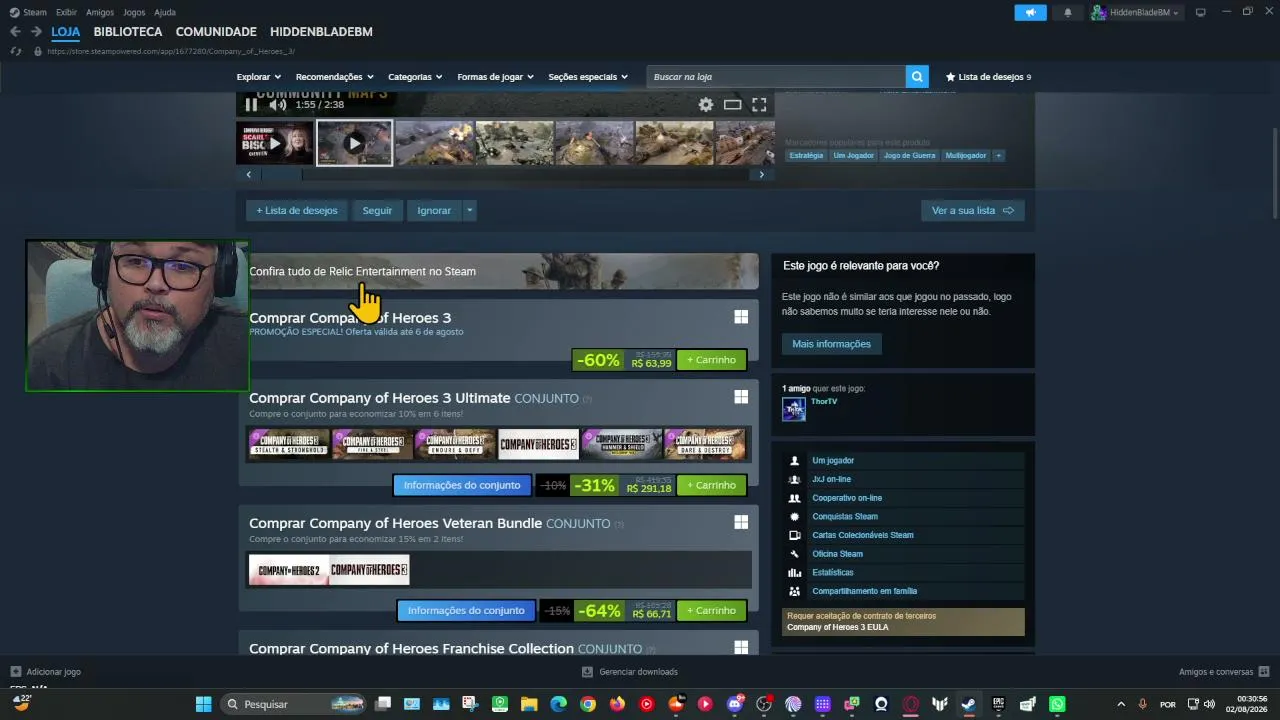Open the Conquistas Steam feature link

coord(845,516)
